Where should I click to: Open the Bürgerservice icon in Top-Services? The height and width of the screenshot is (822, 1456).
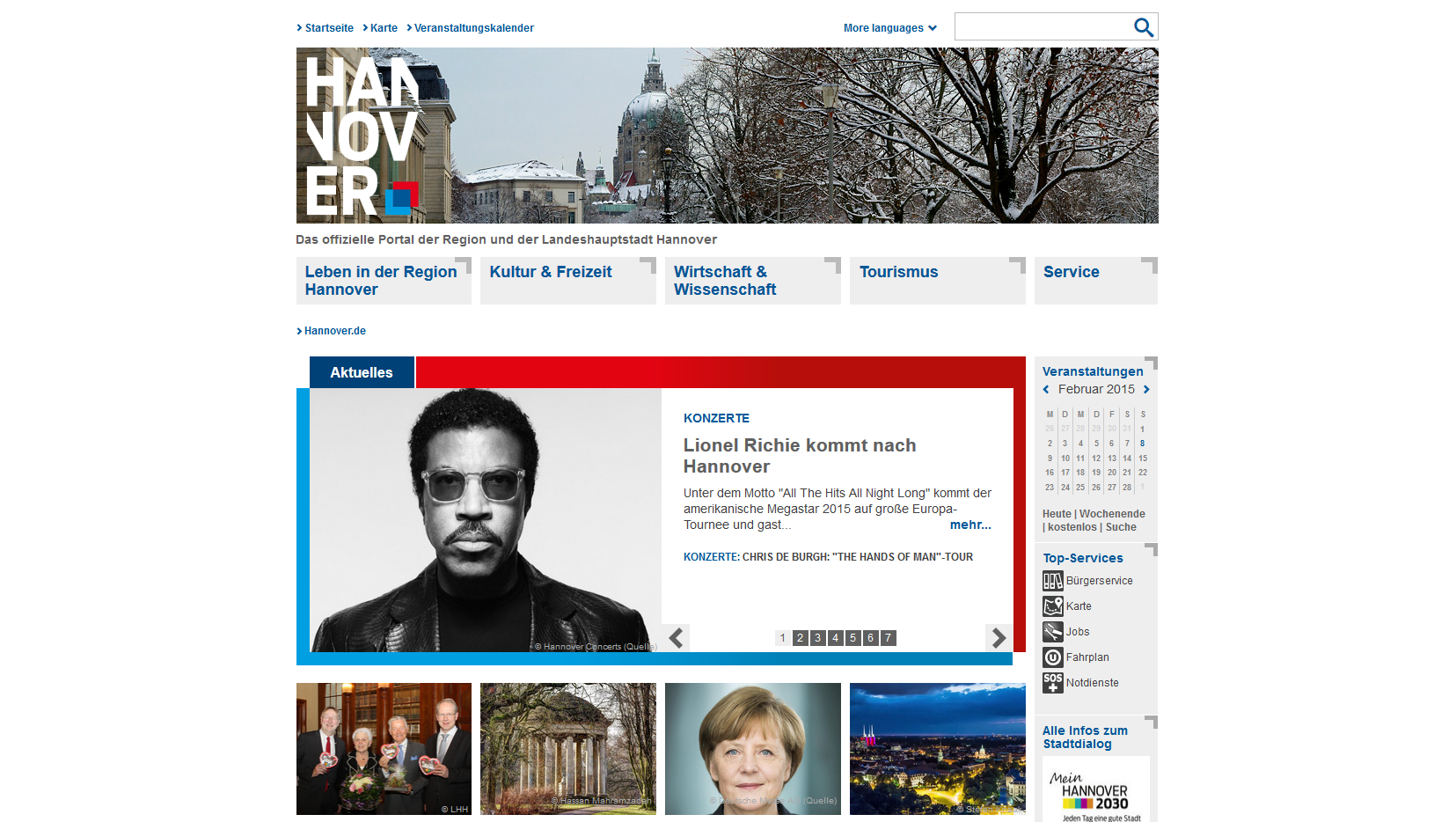pyautogui.click(x=1053, y=581)
